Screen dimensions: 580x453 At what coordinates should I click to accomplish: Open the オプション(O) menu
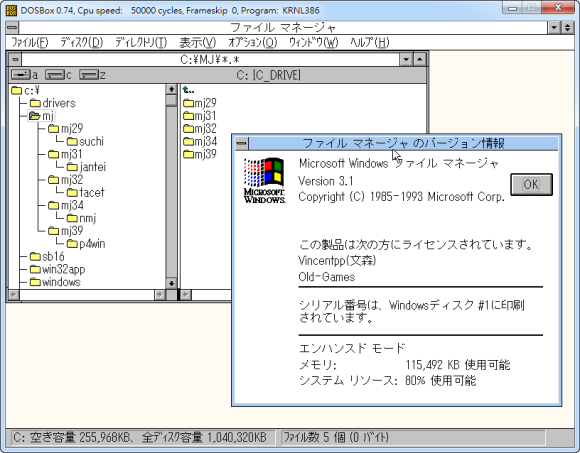252,43
